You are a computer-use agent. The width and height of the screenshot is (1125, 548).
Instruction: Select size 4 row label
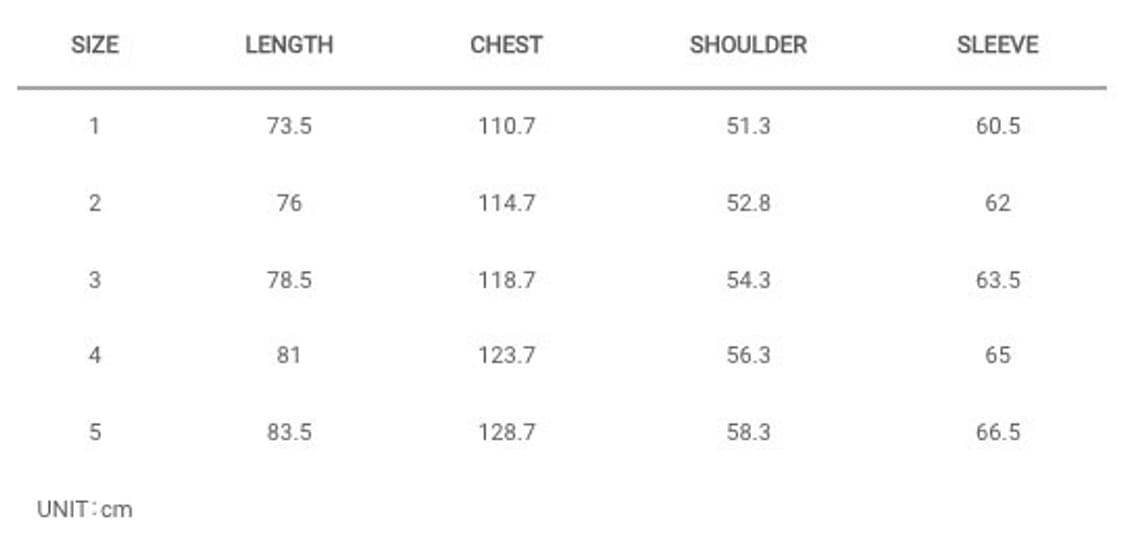(x=95, y=355)
